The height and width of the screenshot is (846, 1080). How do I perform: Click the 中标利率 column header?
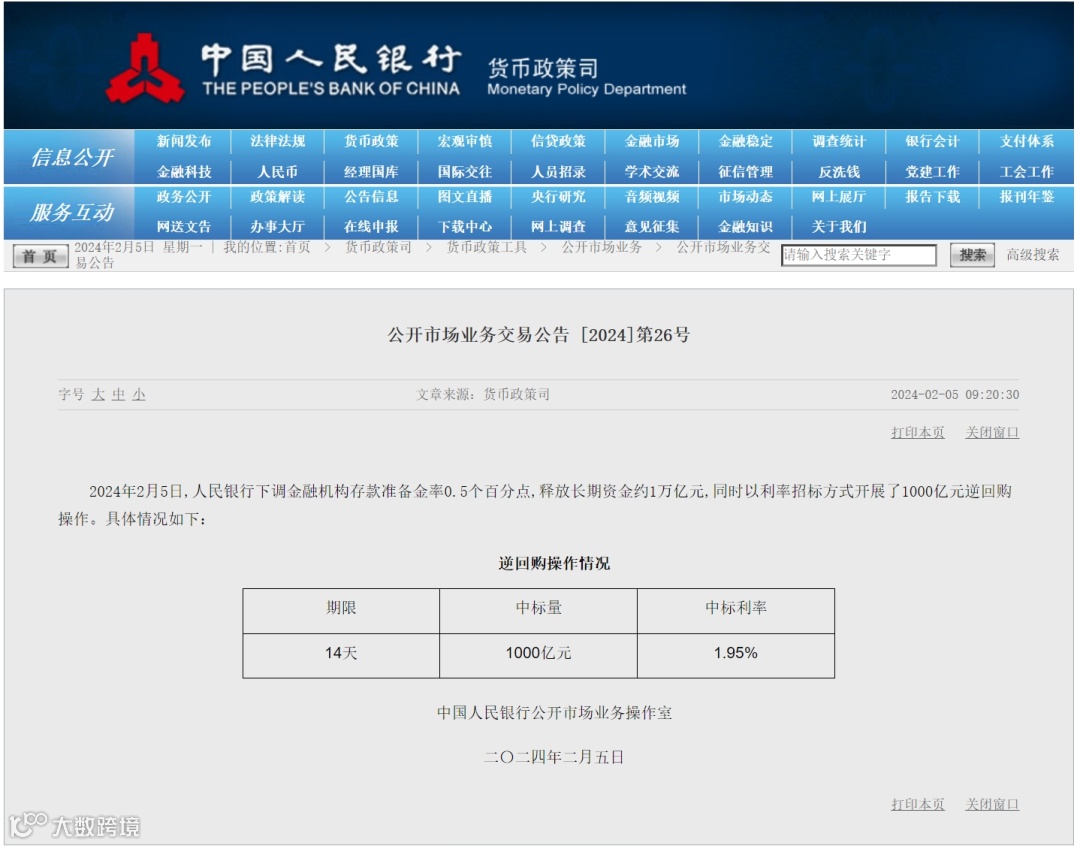[736, 610]
